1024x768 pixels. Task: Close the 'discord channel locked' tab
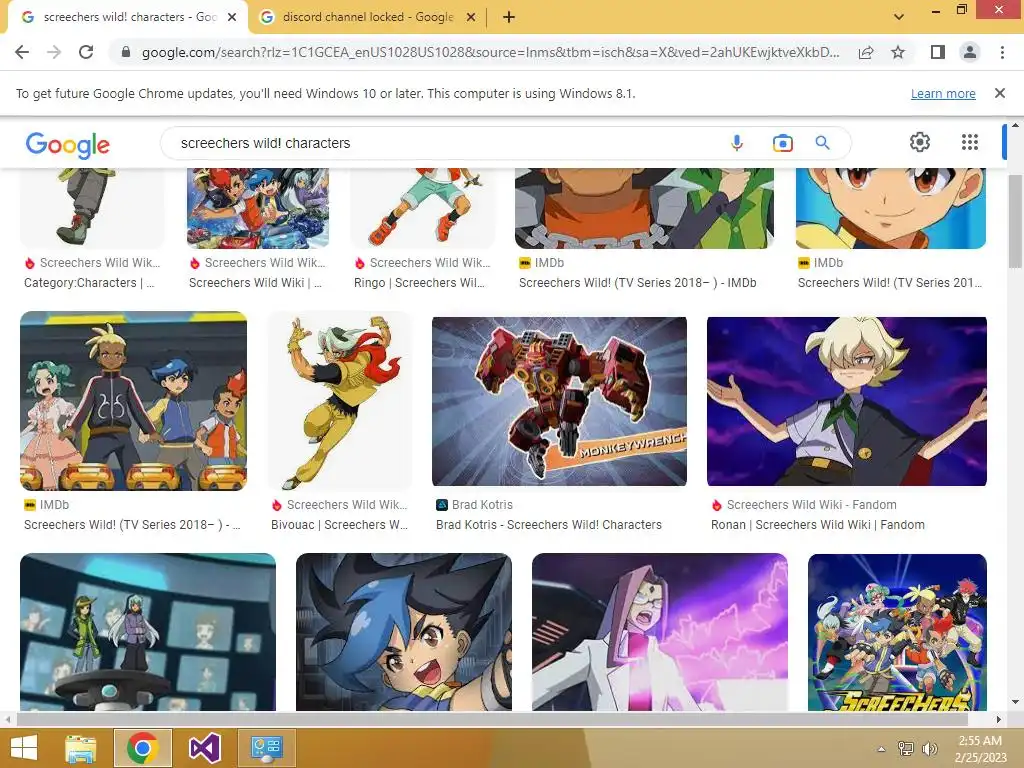(x=471, y=18)
